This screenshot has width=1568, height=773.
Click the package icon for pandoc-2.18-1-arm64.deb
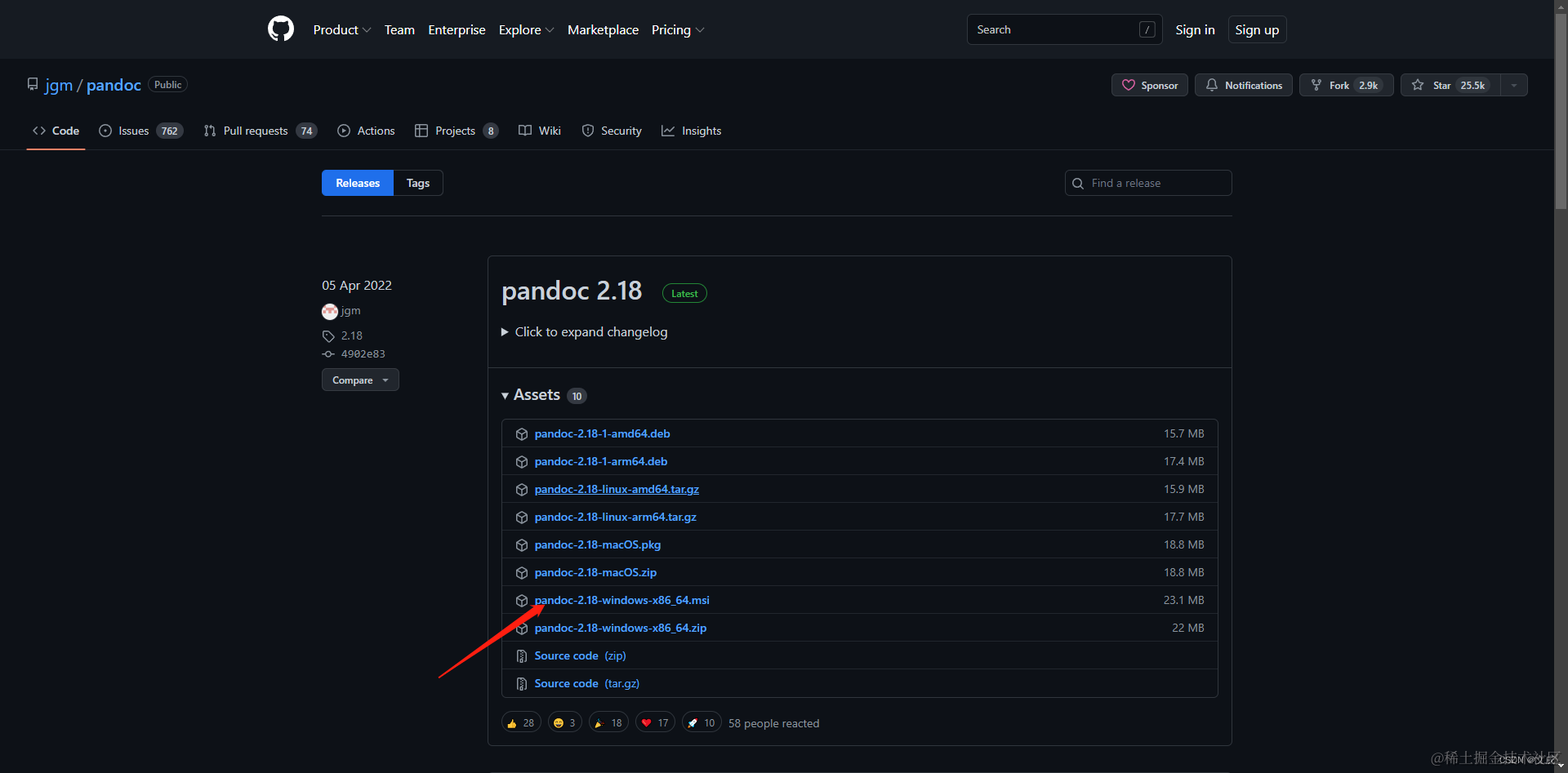[522, 462]
